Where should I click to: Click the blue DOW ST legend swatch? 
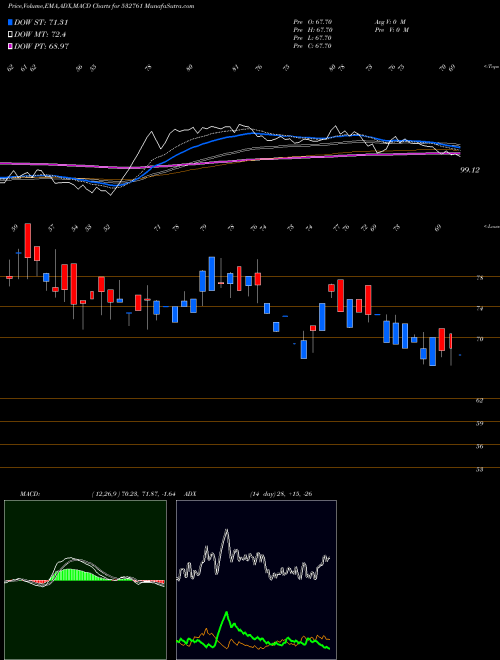tap(11, 23)
